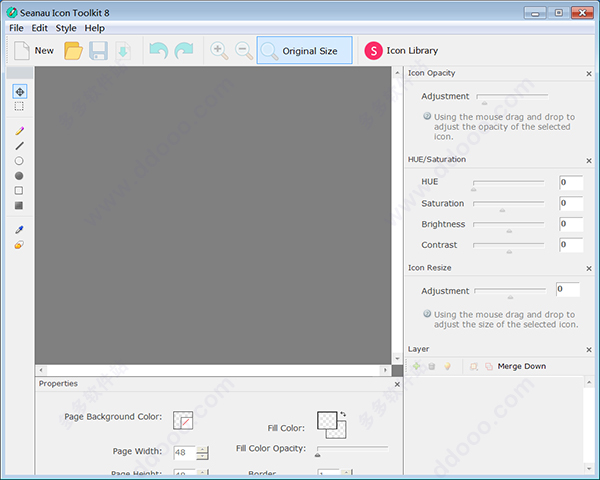Close the Layer panel
Screen dimensions: 600x480
[x=589, y=350]
